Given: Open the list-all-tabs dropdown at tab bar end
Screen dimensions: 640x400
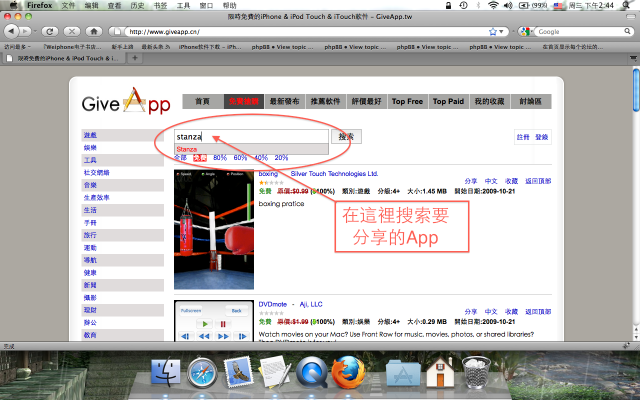Looking at the screenshot, I should [x=633, y=58].
